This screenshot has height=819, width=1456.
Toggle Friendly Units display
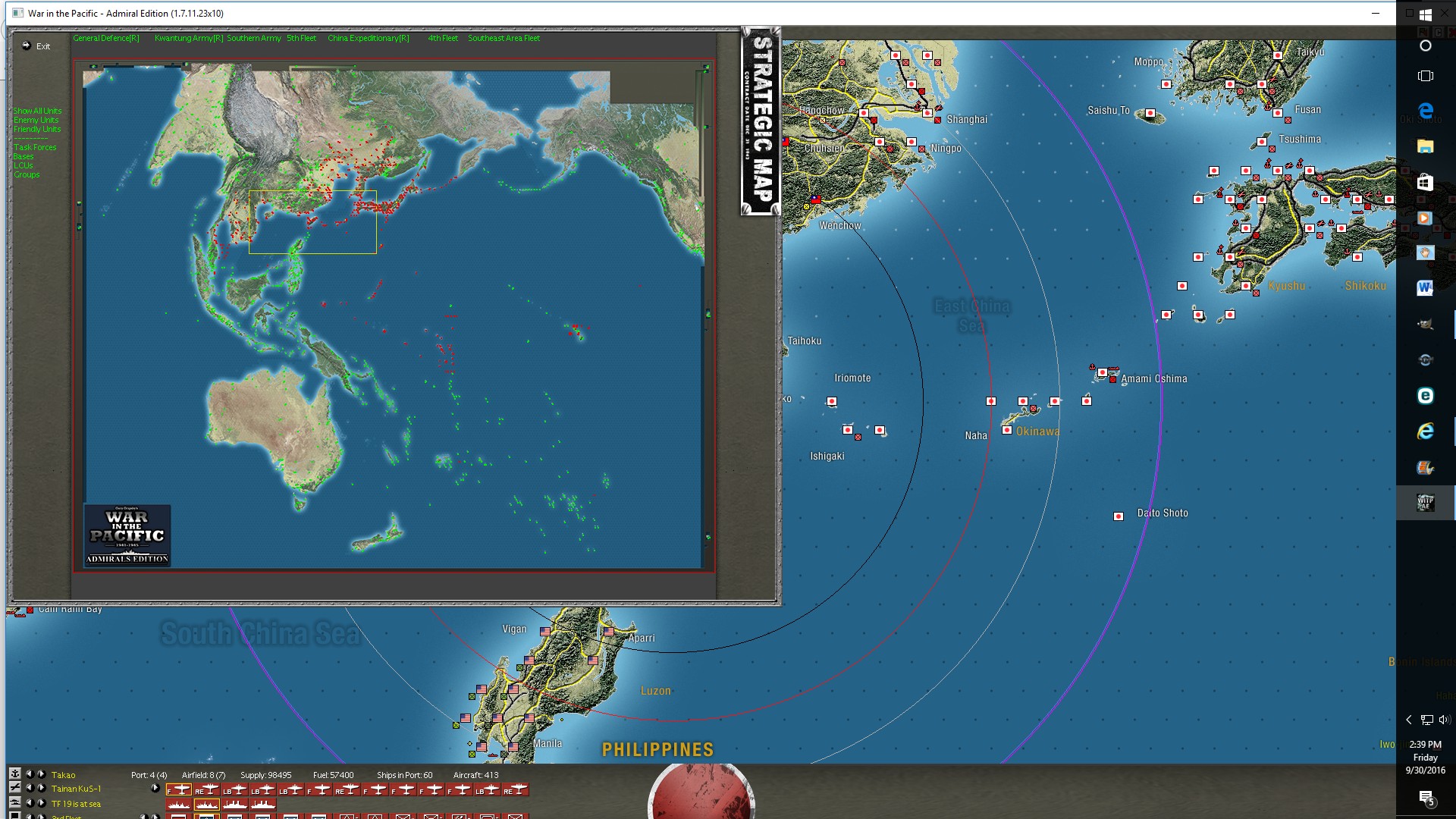tap(36, 129)
